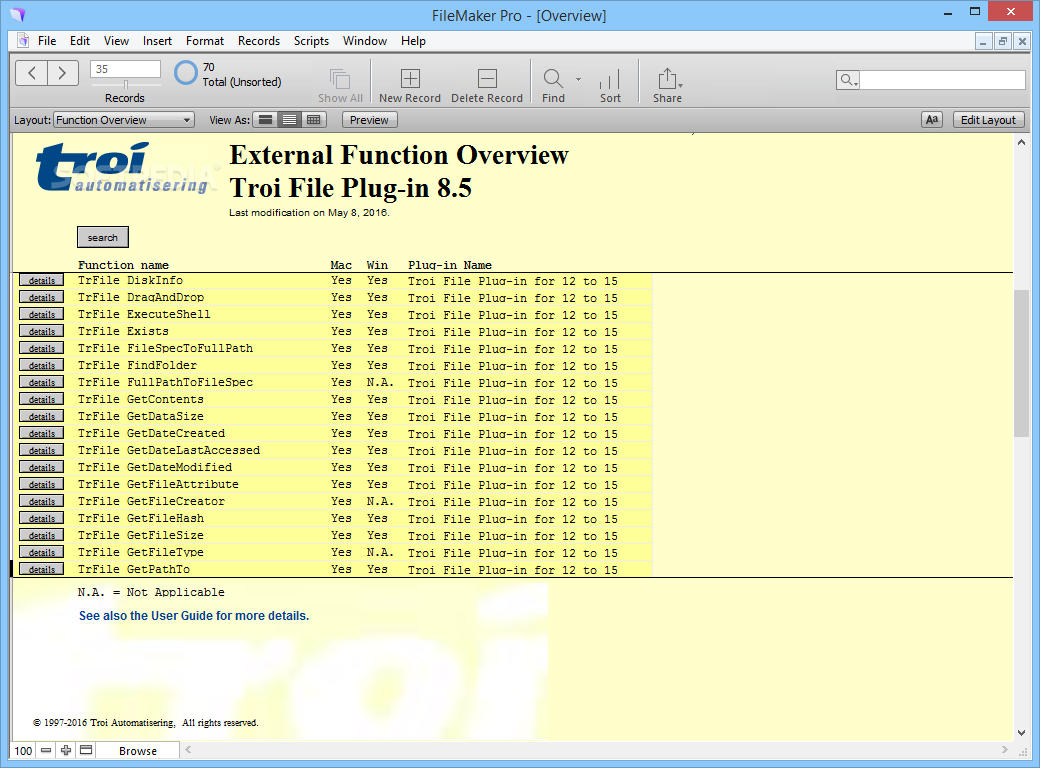
Task: Click the found set pie circle icon
Action: tap(186, 73)
